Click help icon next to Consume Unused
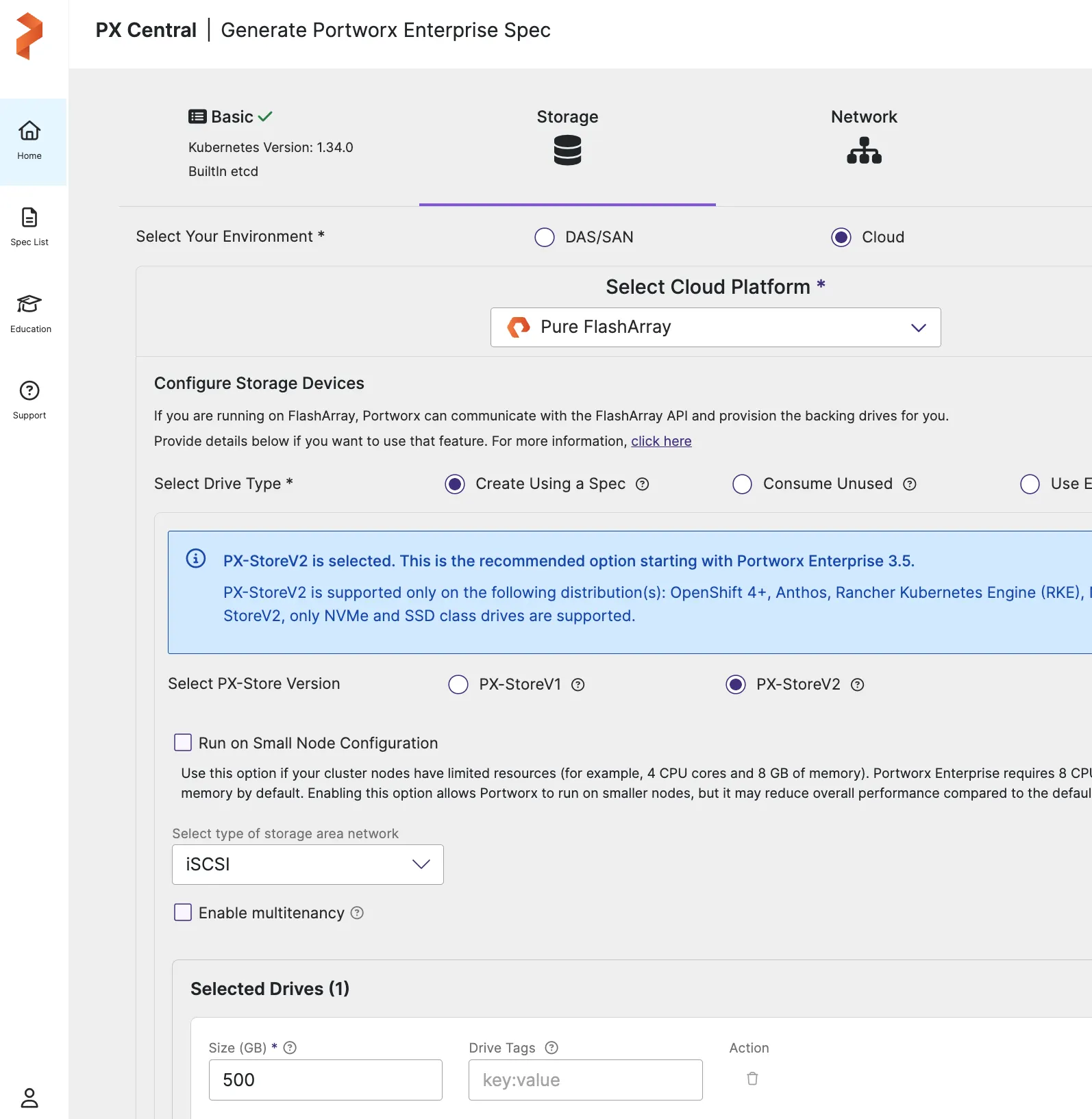 click(909, 484)
